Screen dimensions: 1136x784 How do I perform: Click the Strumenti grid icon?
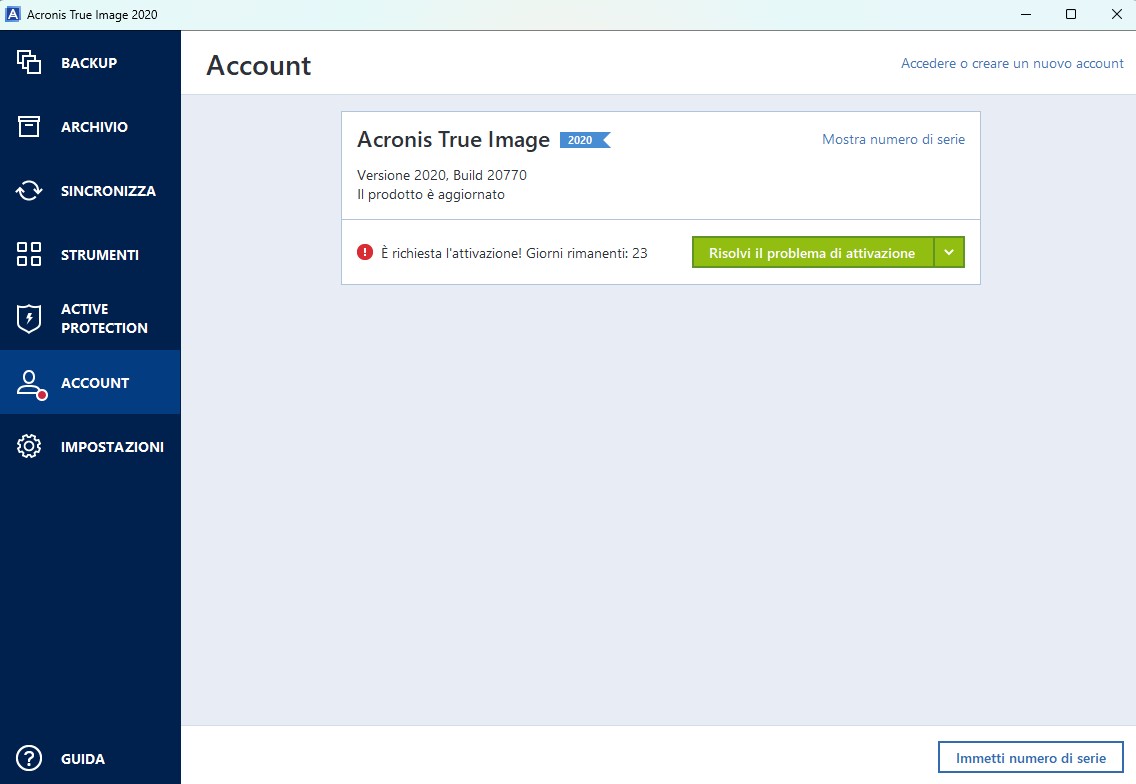pos(29,254)
